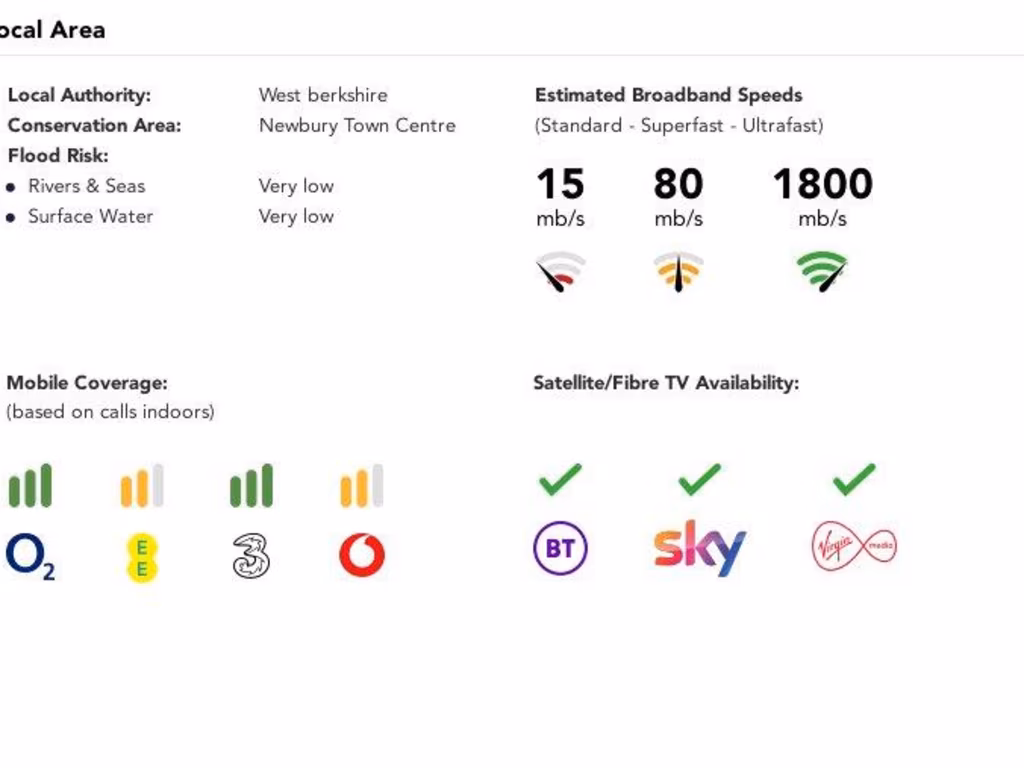1024x768 pixels.
Task: Click the green checkmark above Sky
Action: pos(699,479)
